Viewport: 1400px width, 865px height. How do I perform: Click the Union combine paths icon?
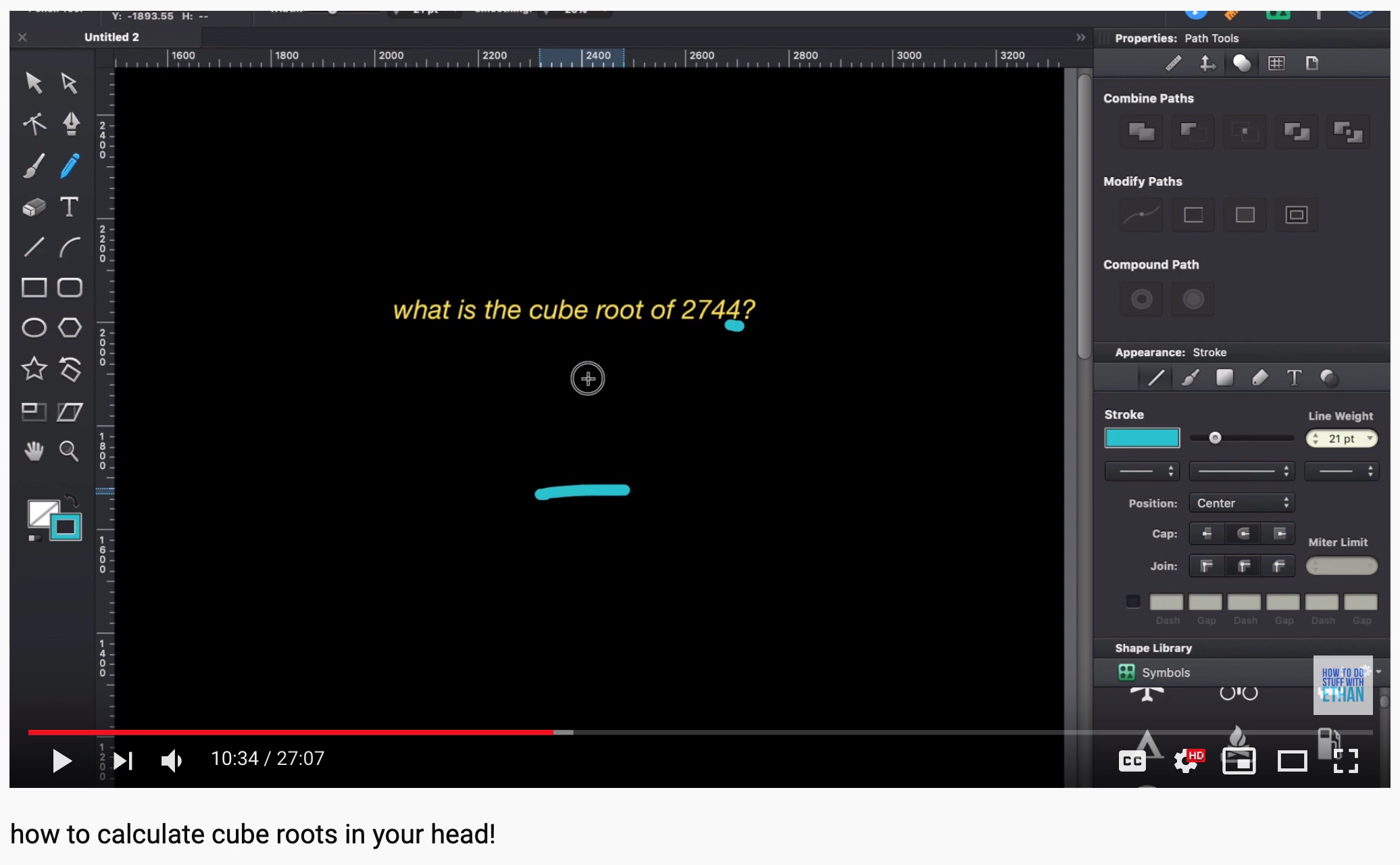point(1141,132)
